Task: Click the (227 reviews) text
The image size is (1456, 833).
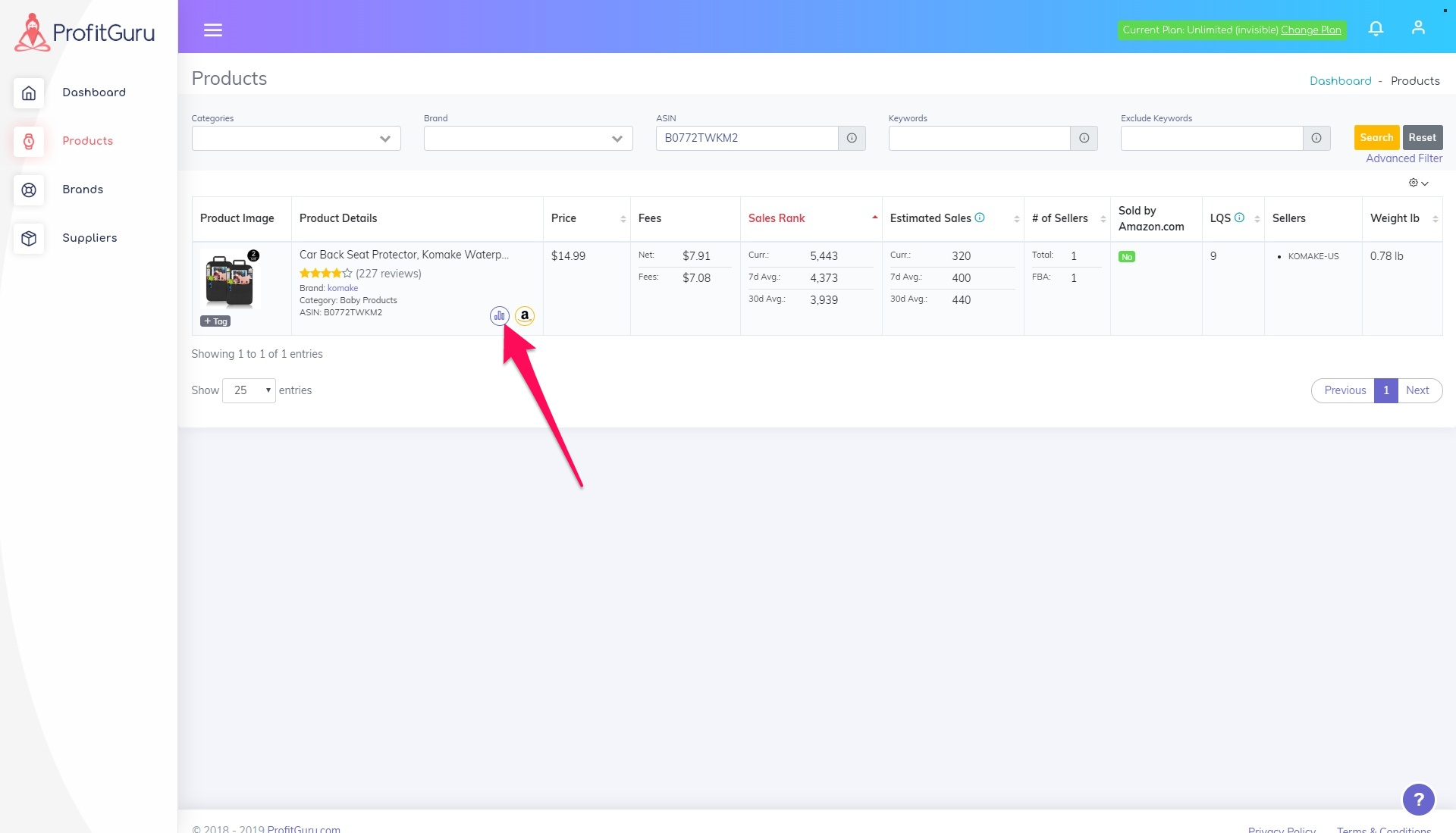Action: (388, 274)
